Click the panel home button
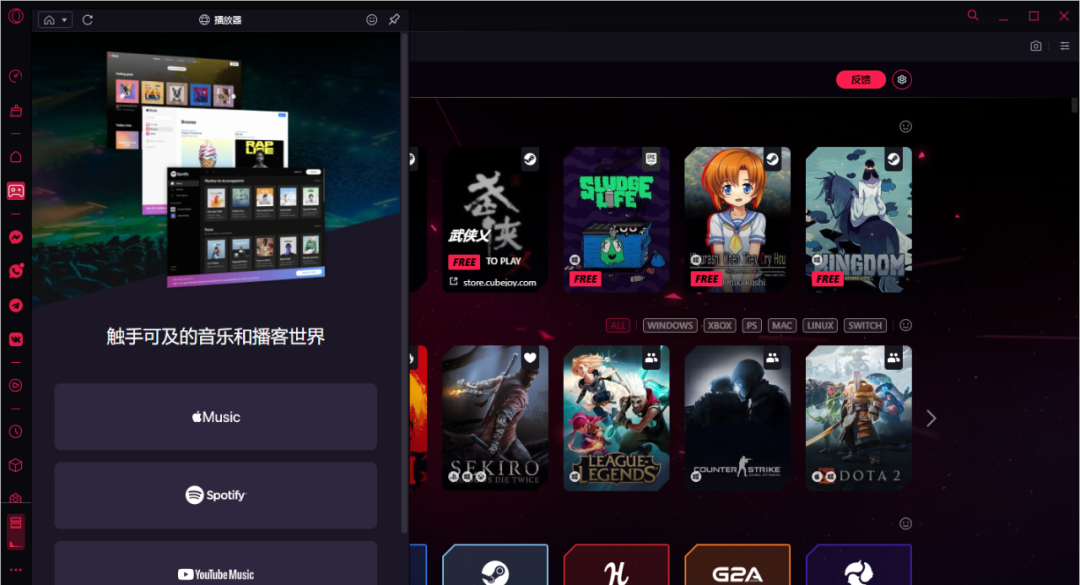1080x585 pixels. point(49,20)
